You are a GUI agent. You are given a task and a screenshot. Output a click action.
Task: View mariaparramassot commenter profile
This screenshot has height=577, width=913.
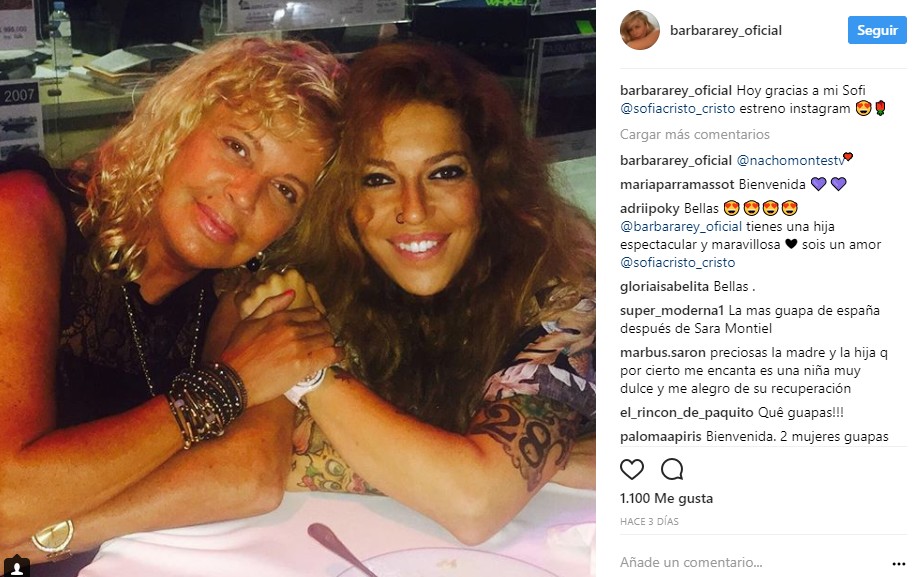[677, 185]
